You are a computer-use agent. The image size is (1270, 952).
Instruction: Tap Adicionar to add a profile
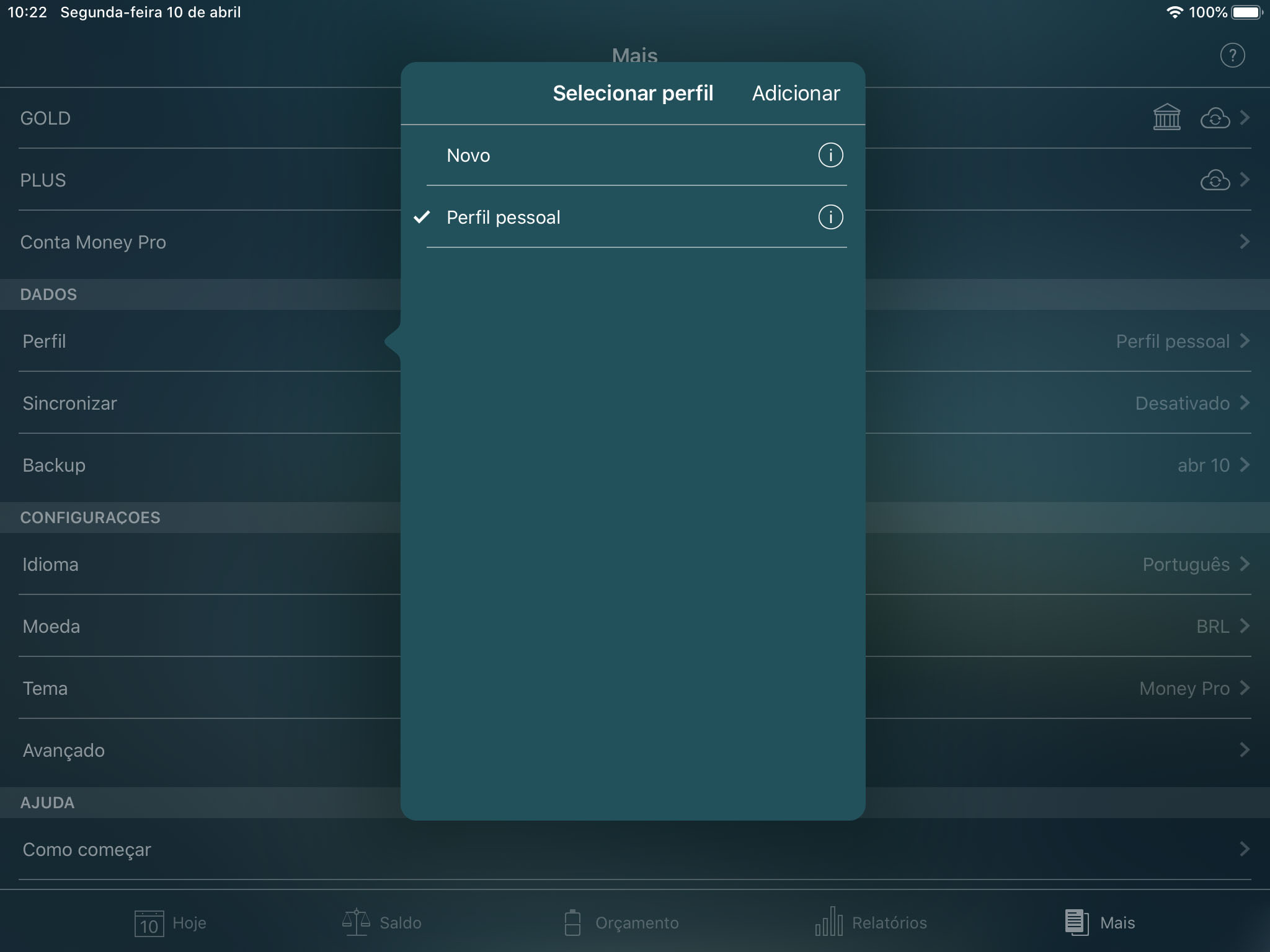click(796, 93)
